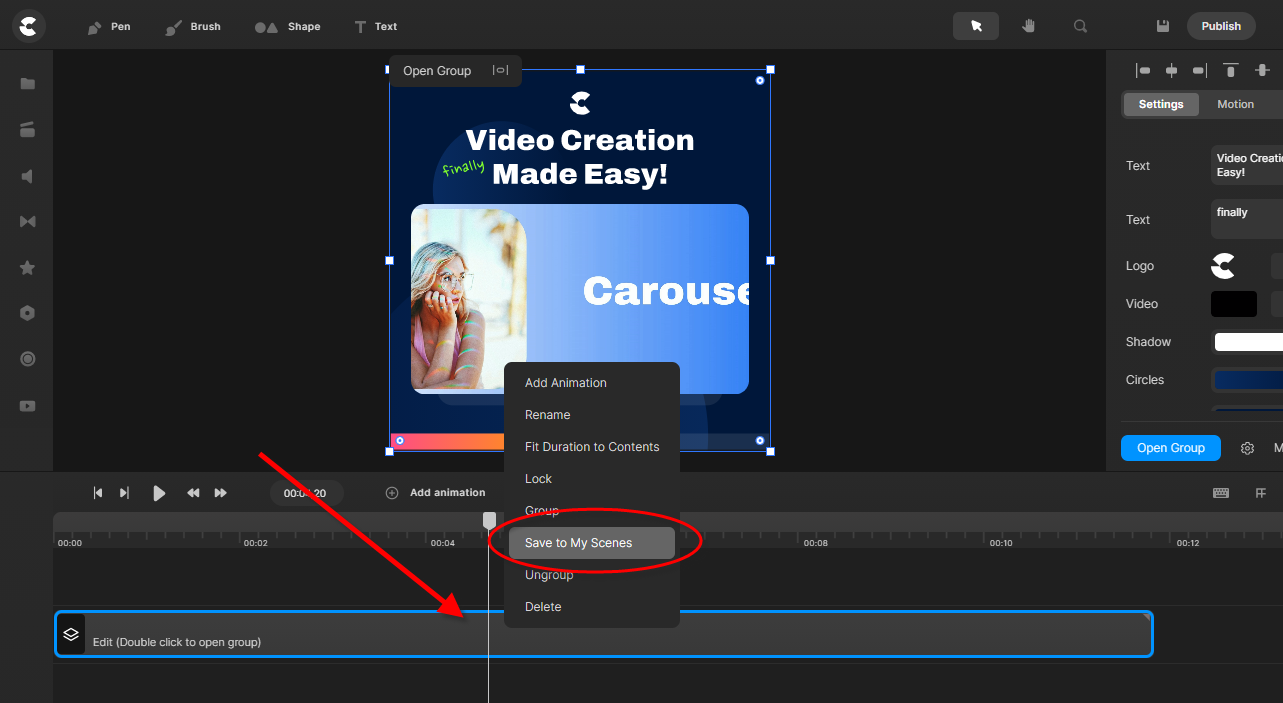The width and height of the screenshot is (1283, 703).
Task: Select the Text tool
Action: tap(376, 27)
